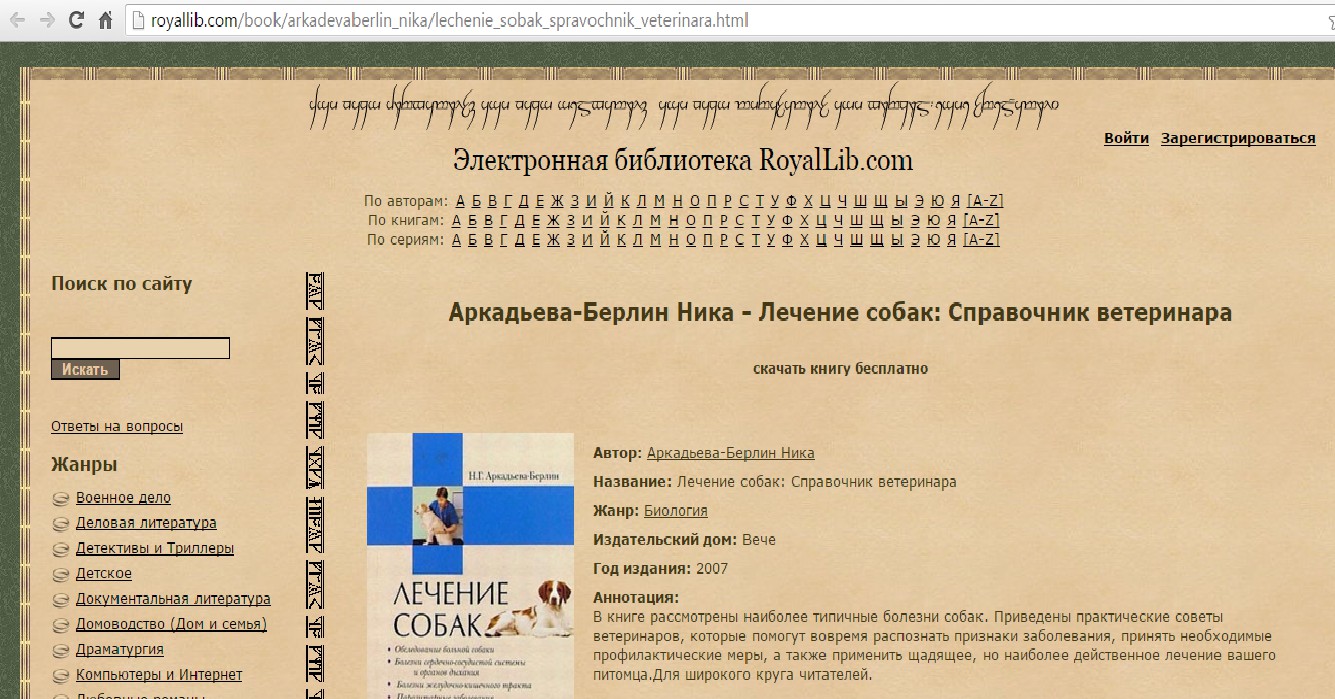Open the Биология genre link
The image size is (1335, 699).
[x=675, y=511]
